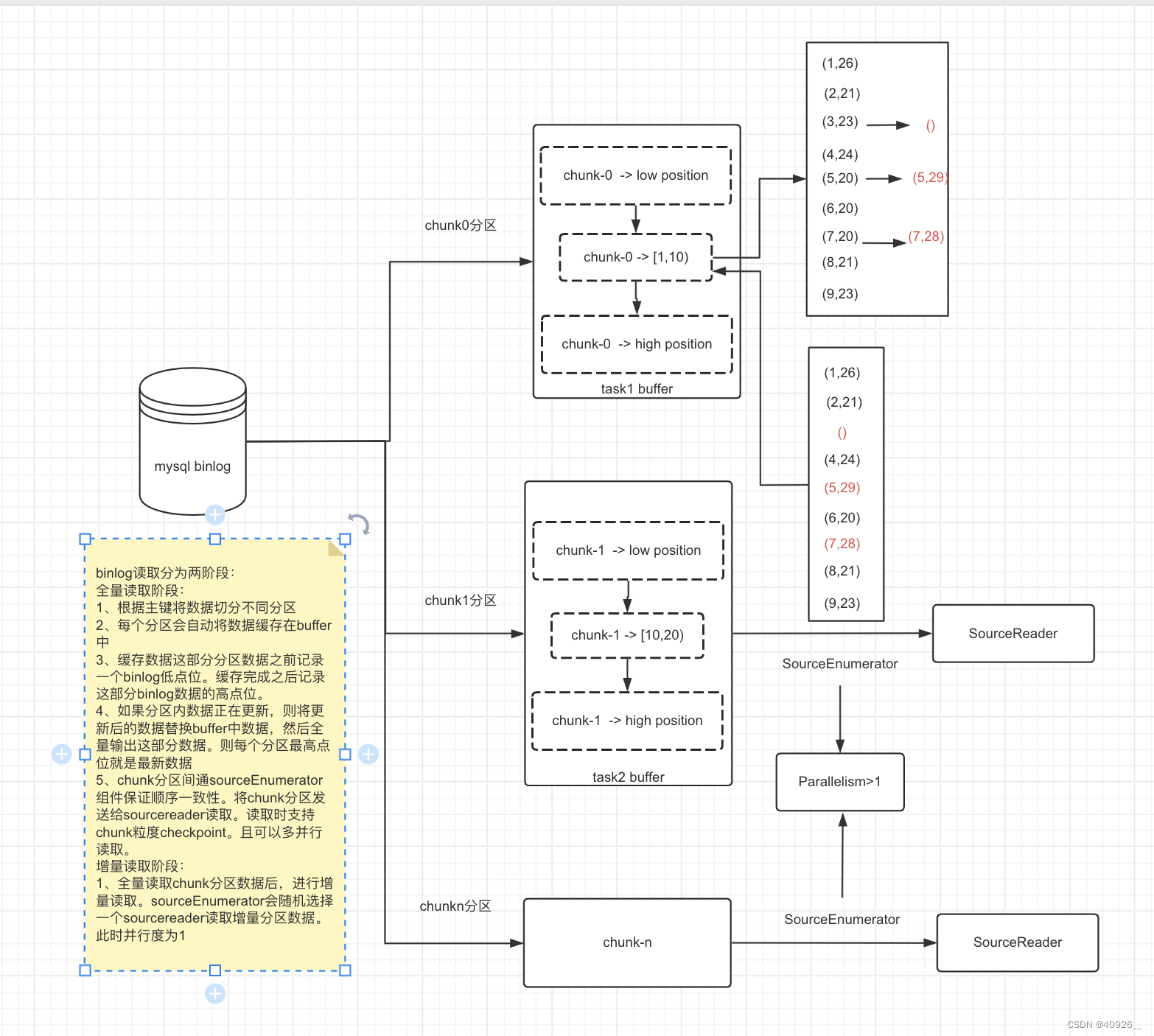This screenshot has width=1154, height=1036.
Task: Click the plus connector above the note
Action: point(215,514)
